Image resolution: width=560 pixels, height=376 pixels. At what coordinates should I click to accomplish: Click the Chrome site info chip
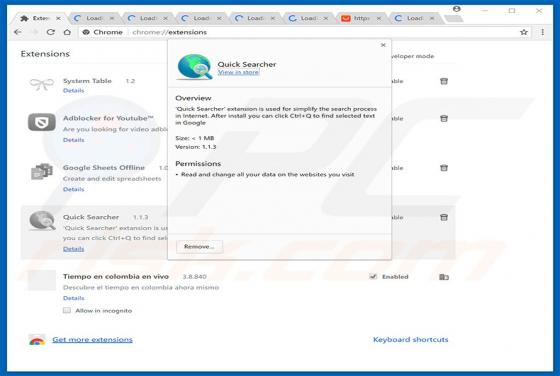click(x=103, y=32)
